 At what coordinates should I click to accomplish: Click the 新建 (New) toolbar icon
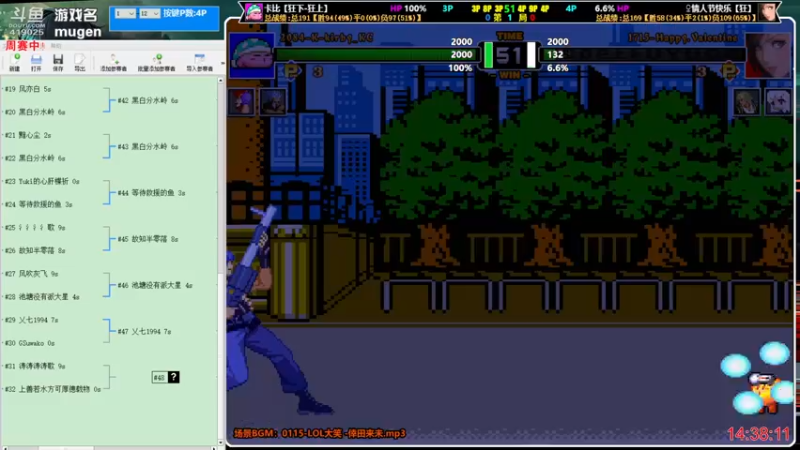[15, 62]
